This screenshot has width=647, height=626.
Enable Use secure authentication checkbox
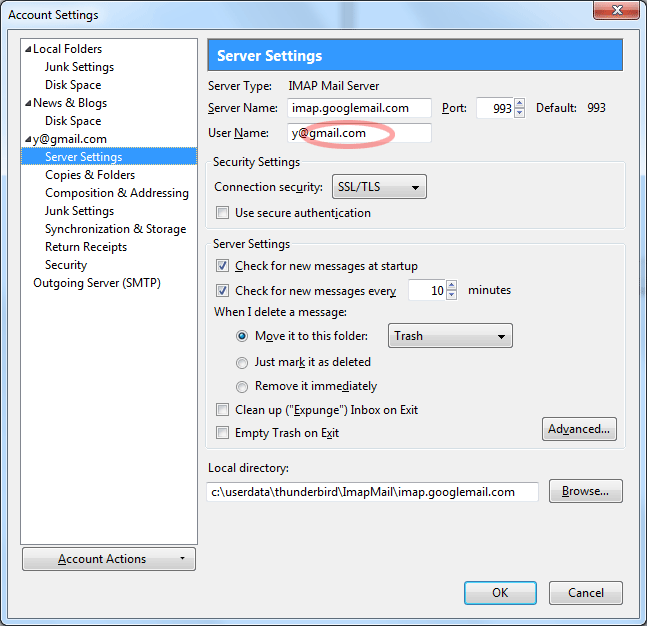pyautogui.click(x=222, y=213)
